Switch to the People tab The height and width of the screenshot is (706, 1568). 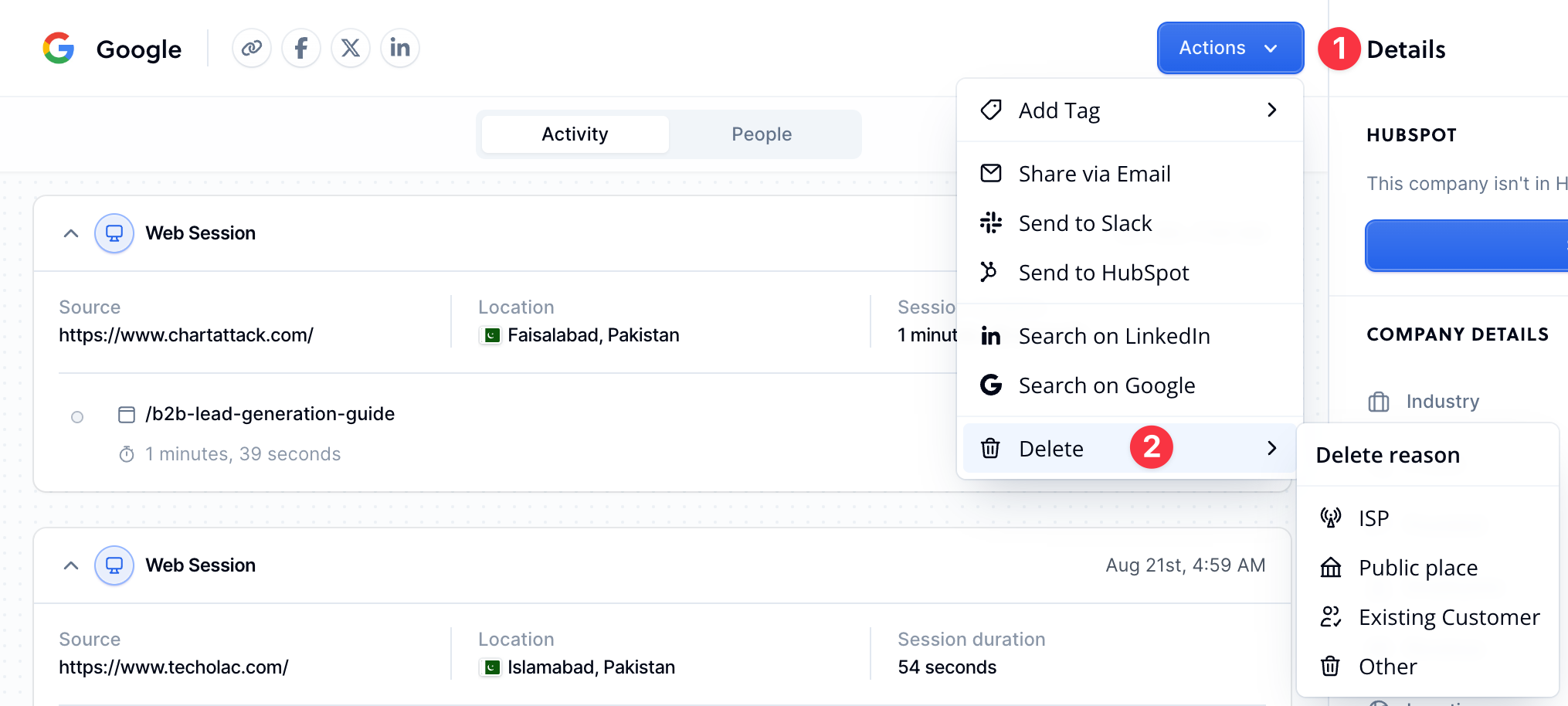click(x=762, y=134)
